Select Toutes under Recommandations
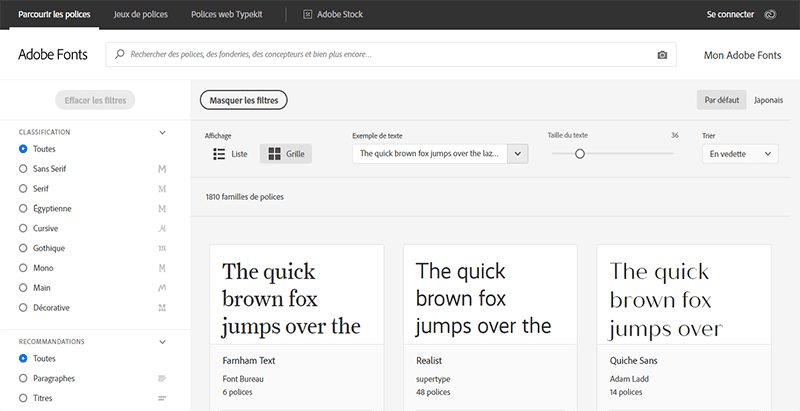This screenshot has height=411, width=800. (22, 358)
